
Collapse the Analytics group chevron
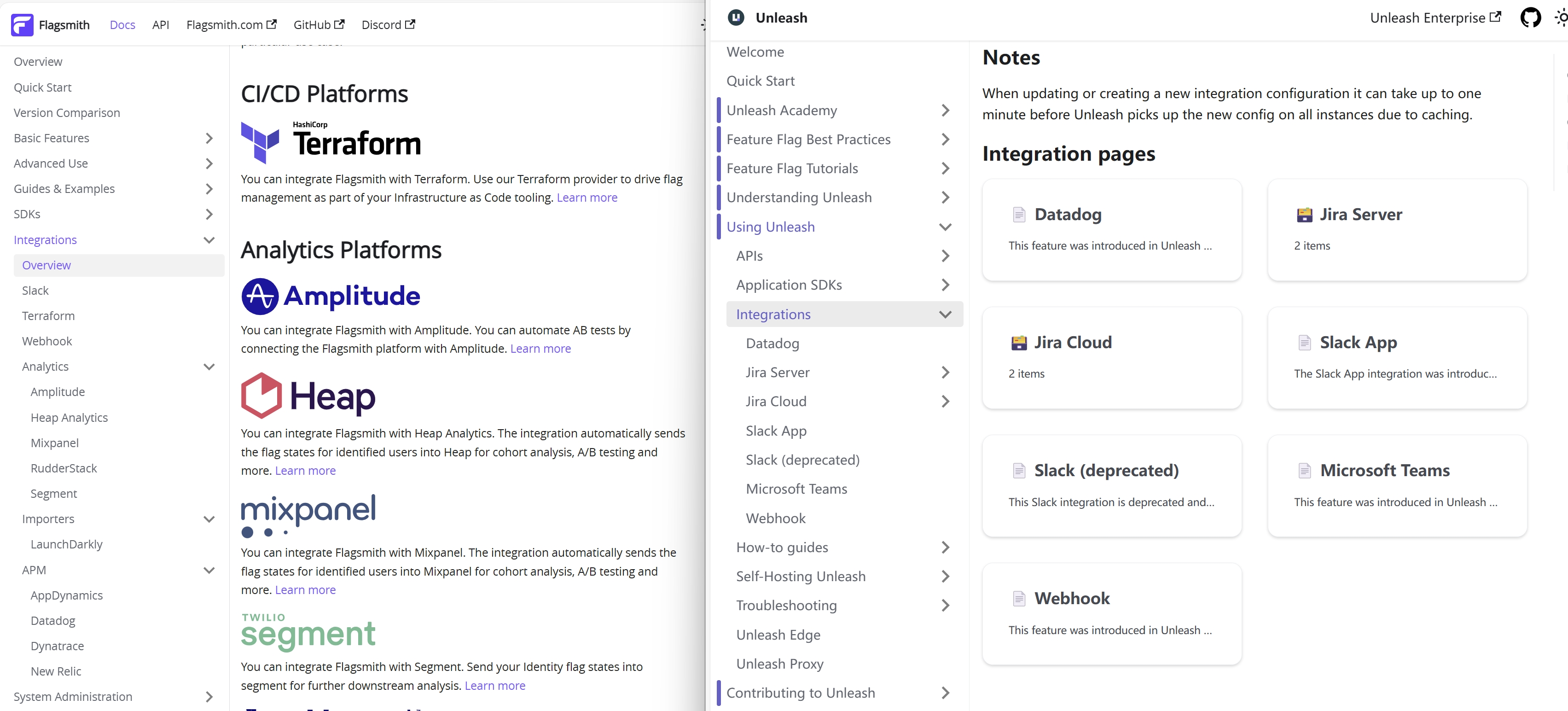pos(209,367)
